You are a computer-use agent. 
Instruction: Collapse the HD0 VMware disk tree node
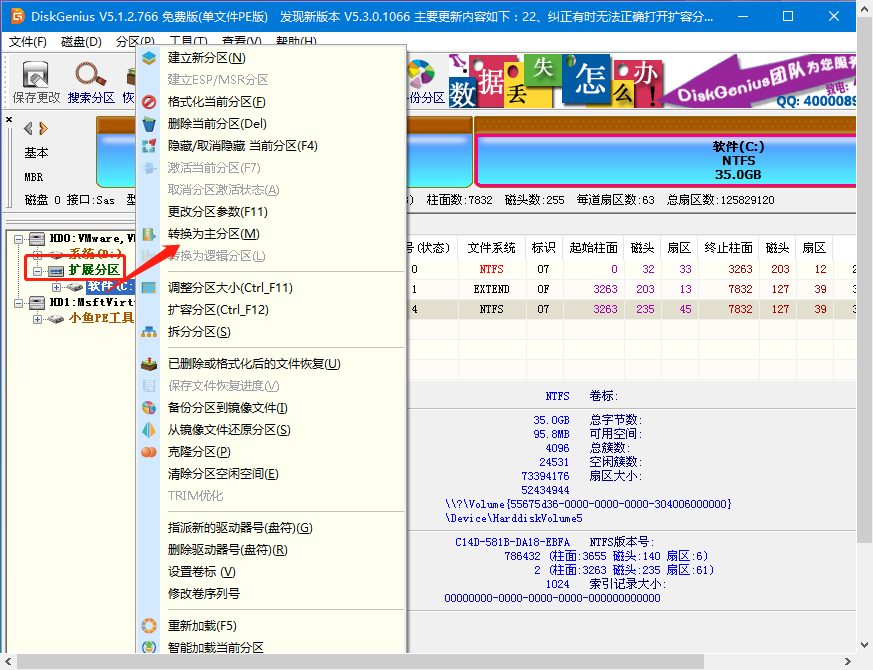[21, 239]
